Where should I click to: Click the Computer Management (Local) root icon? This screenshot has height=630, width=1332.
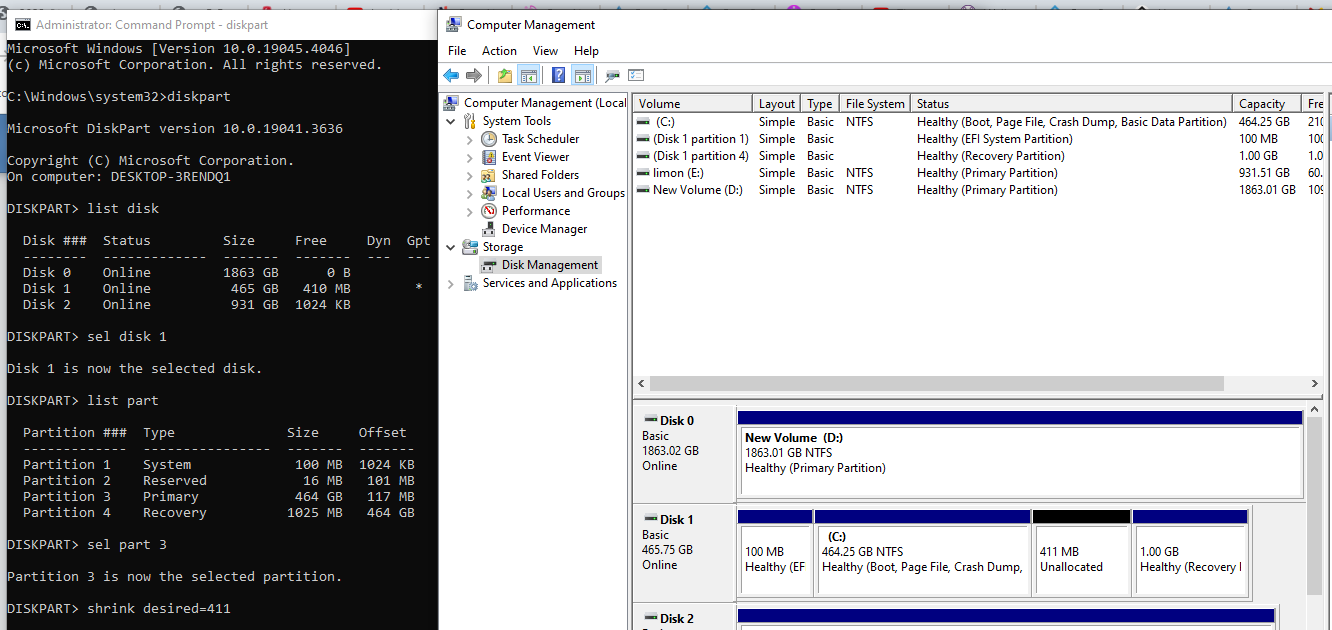tap(452, 103)
